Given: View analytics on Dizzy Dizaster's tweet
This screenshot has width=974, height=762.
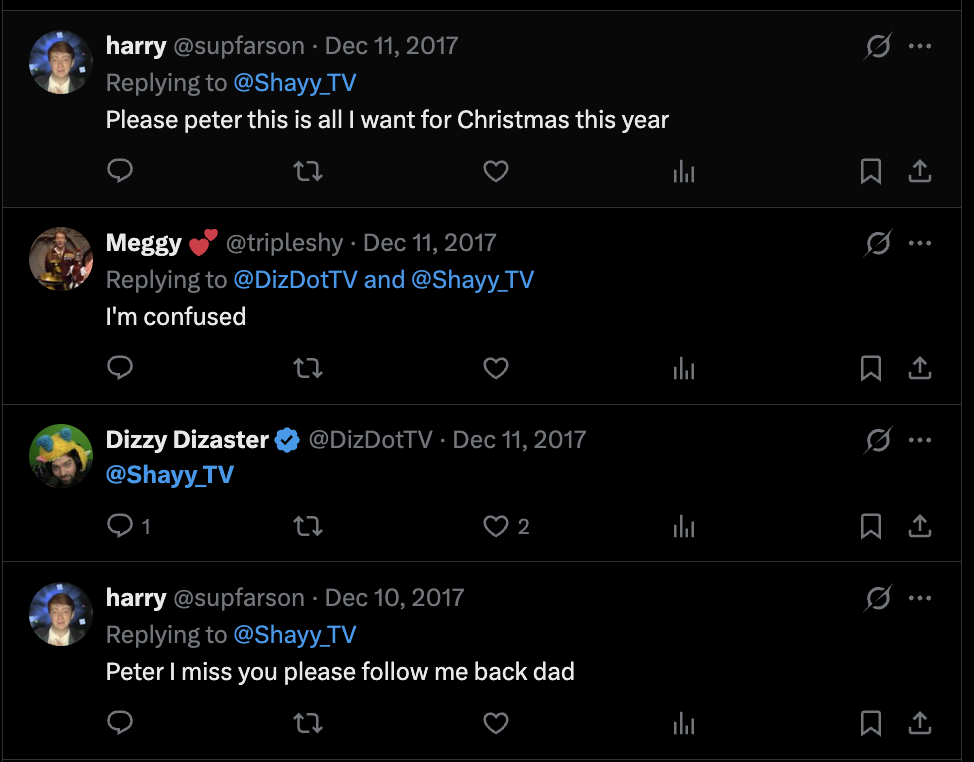Looking at the screenshot, I should 684,526.
